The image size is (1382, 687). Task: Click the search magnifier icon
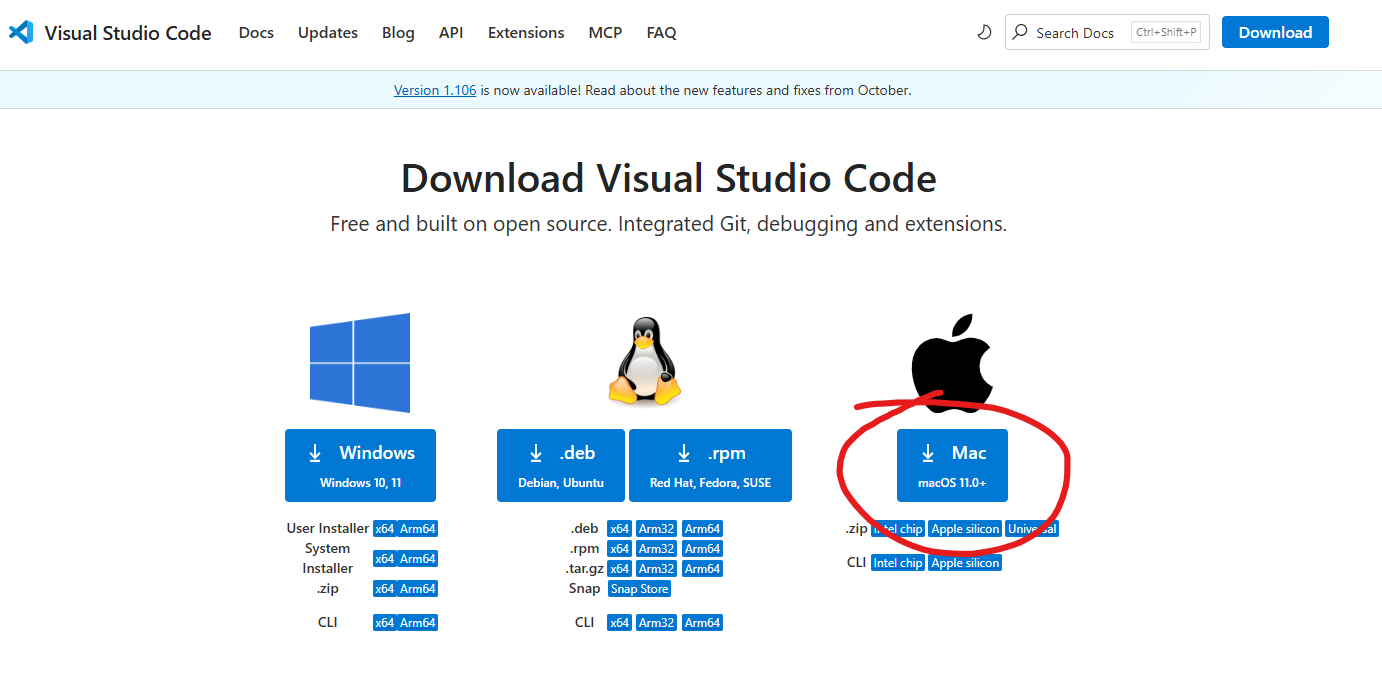tap(1019, 32)
